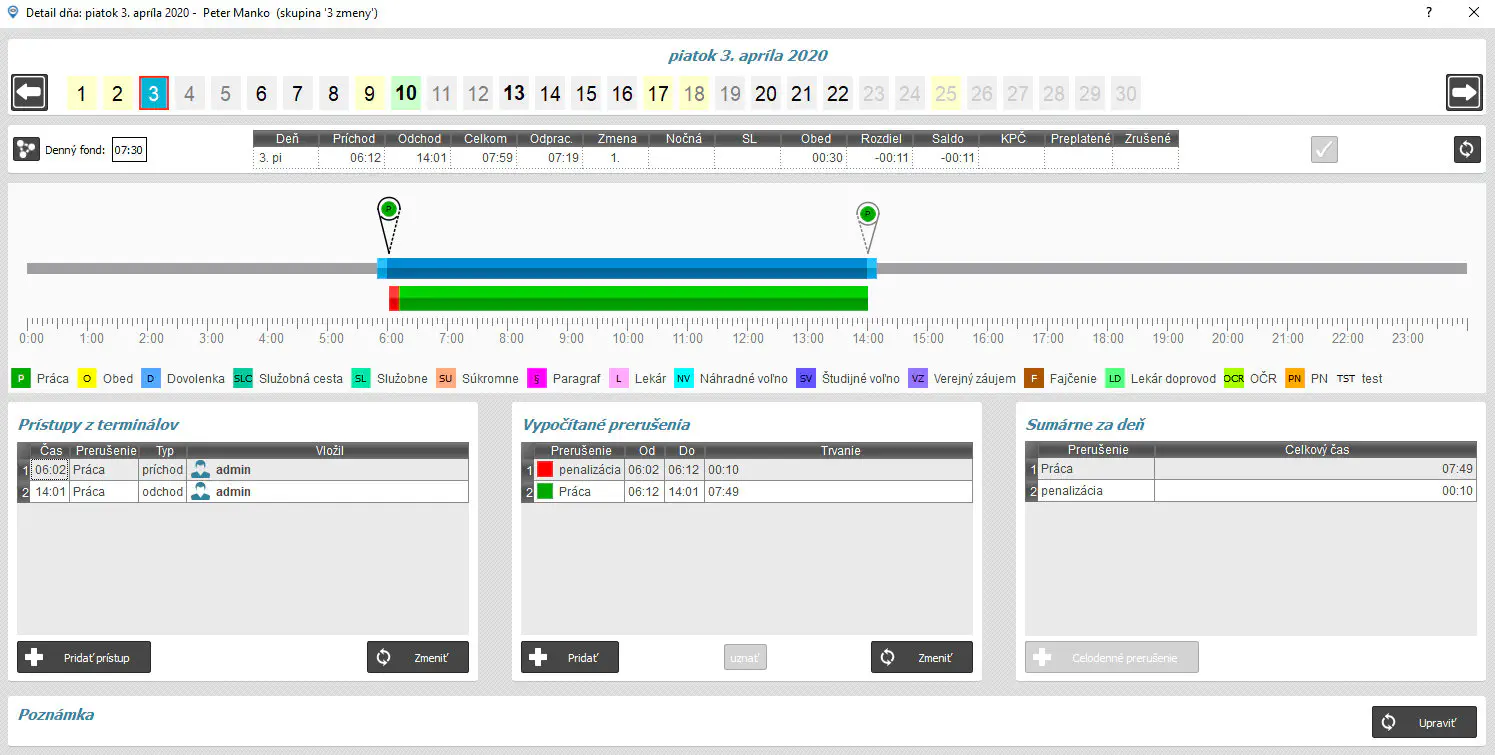Image resolution: width=1495 pixels, height=755 pixels.
Task: Go to previous day with left arrow
Action: pyautogui.click(x=30, y=93)
